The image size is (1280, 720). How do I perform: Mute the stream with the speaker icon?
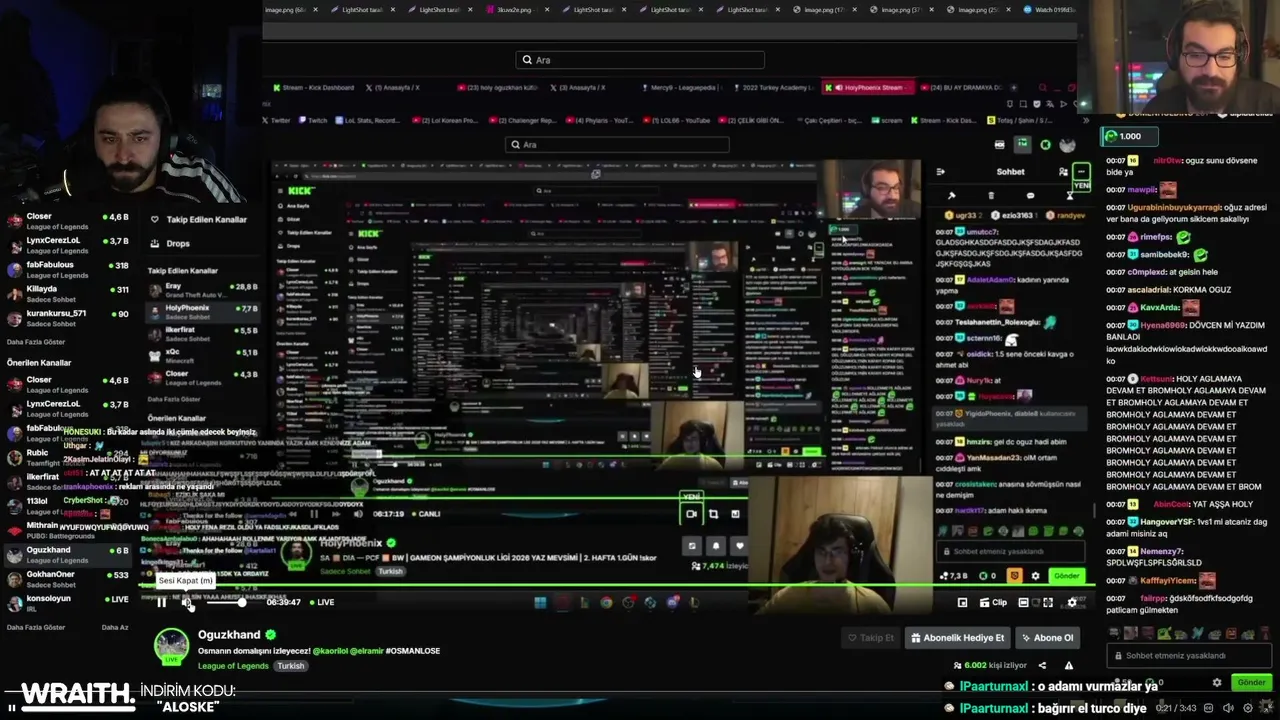(187, 602)
